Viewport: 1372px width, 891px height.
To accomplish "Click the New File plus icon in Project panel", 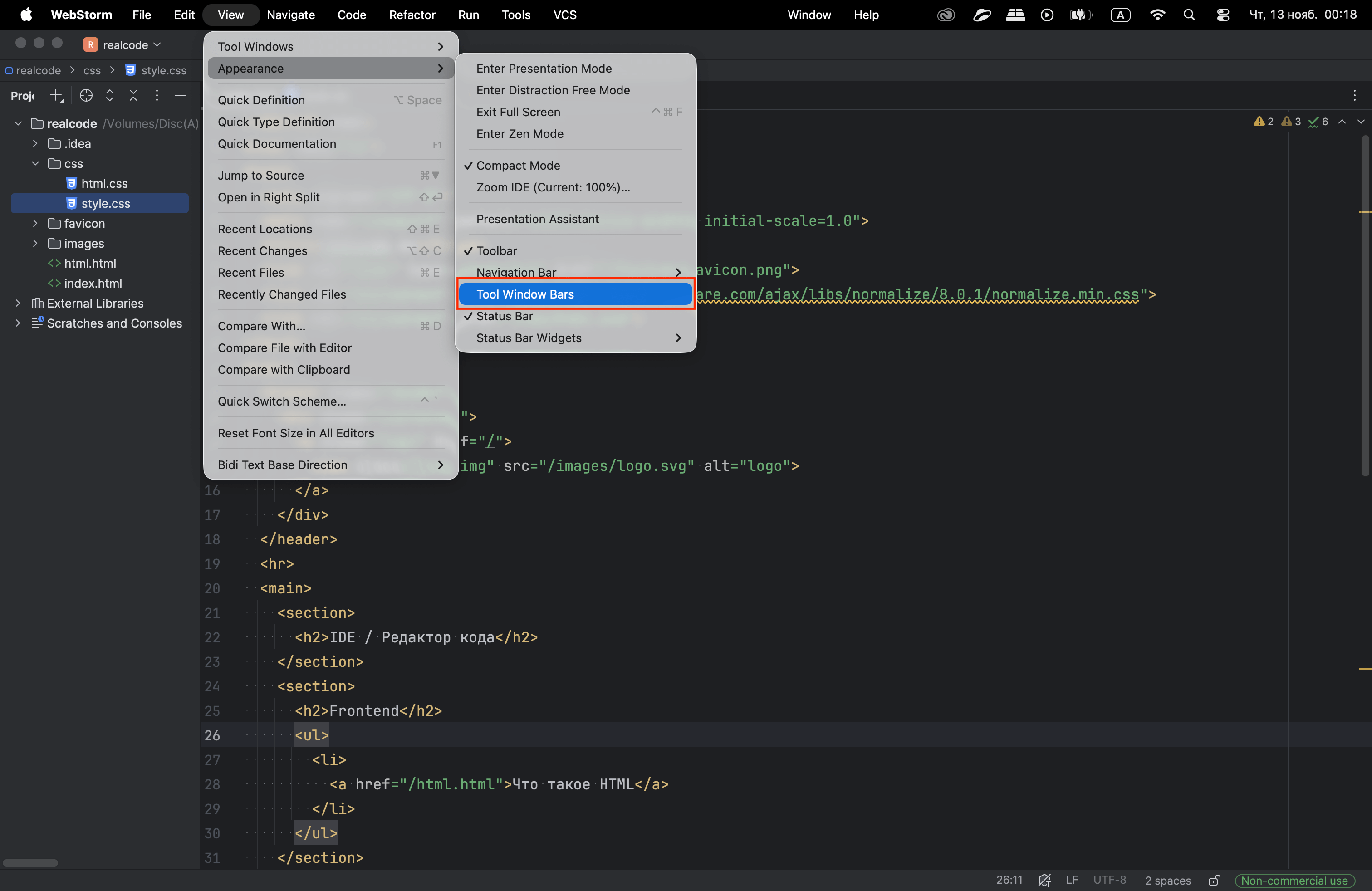I will [x=56, y=96].
